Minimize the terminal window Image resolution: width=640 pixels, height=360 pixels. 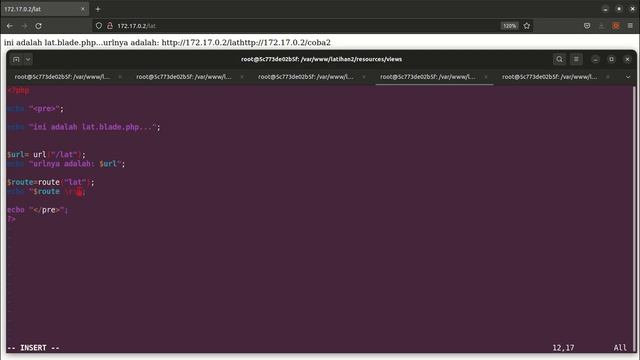click(596, 60)
